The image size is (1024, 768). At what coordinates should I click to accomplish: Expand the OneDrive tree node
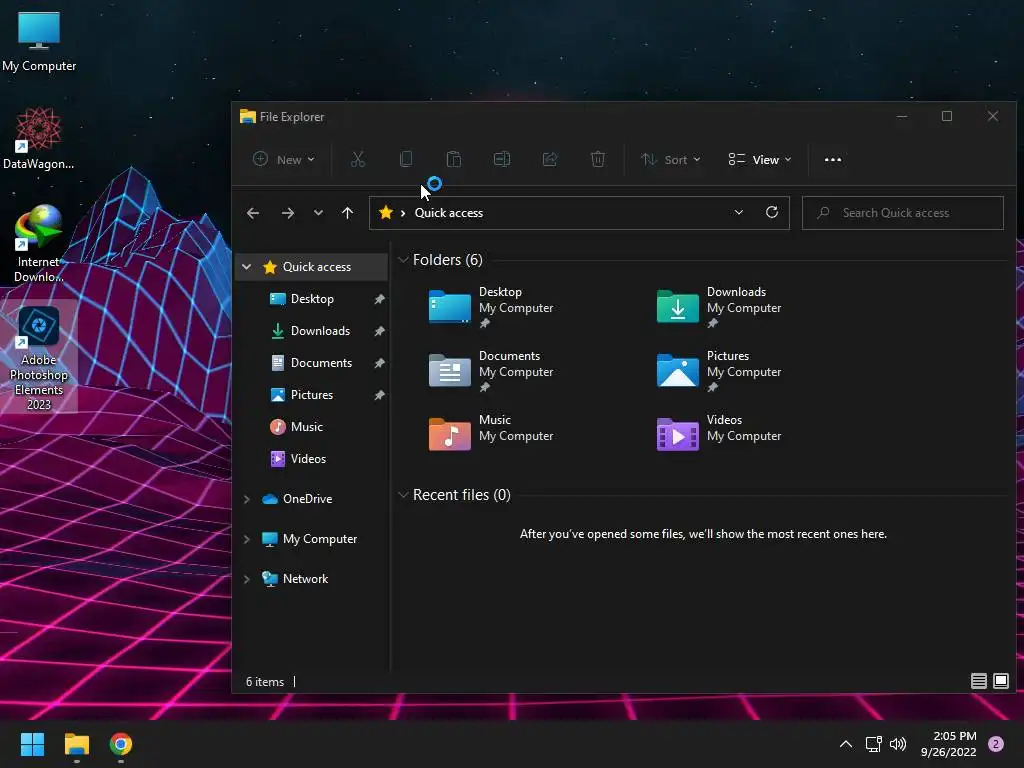[x=247, y=499]
